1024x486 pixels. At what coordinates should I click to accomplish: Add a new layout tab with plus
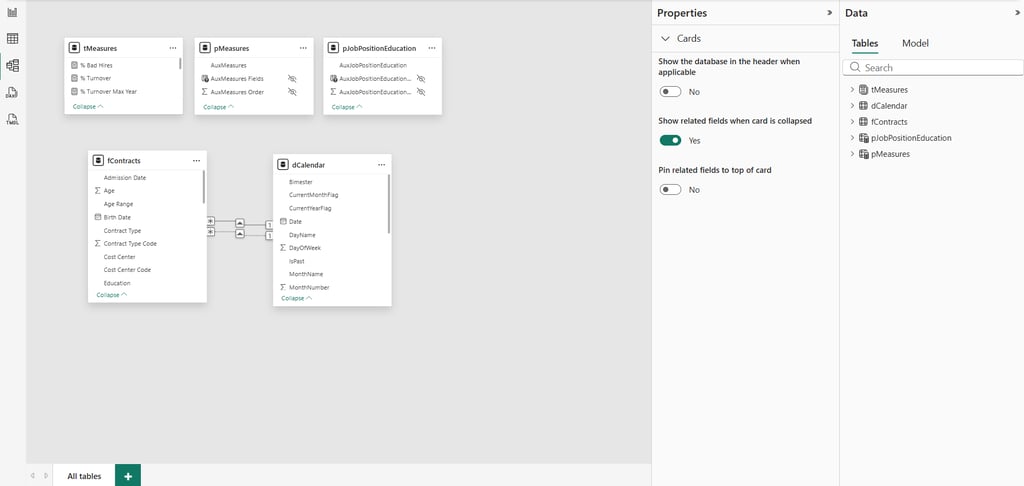tap(128, 476)
